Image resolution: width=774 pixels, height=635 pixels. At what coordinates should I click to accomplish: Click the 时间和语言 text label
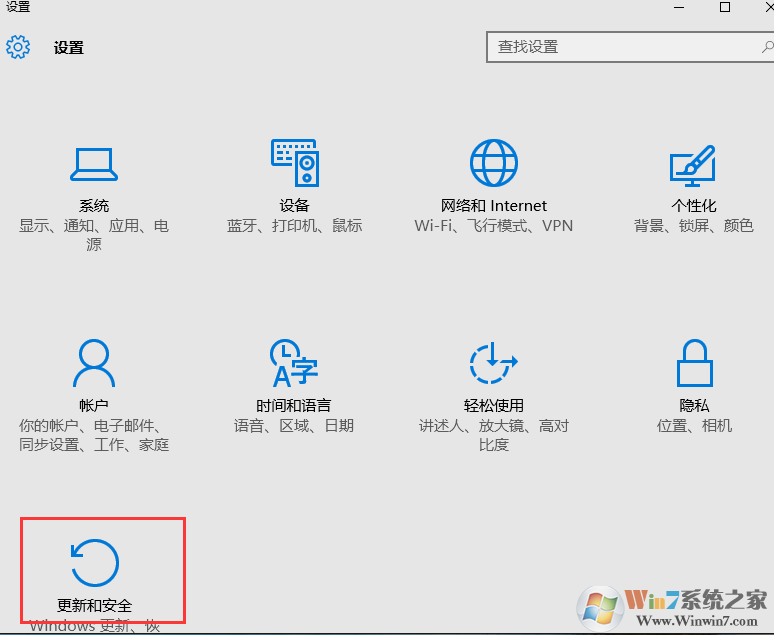[294, 406]
